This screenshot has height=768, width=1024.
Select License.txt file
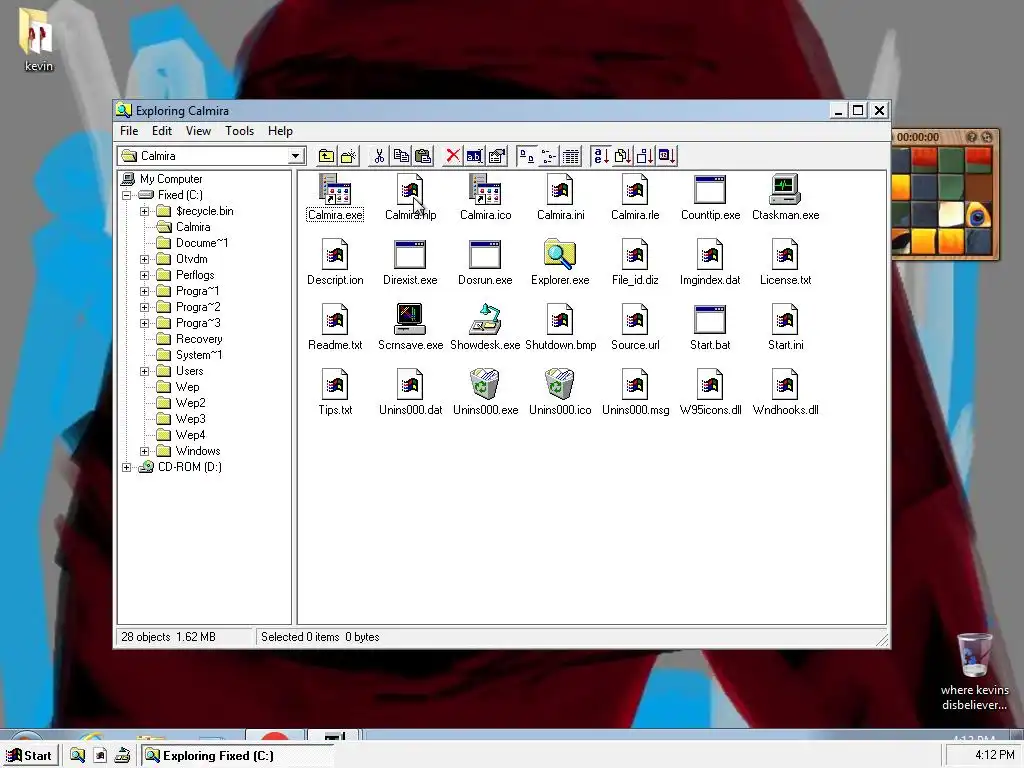click(785, 263)
